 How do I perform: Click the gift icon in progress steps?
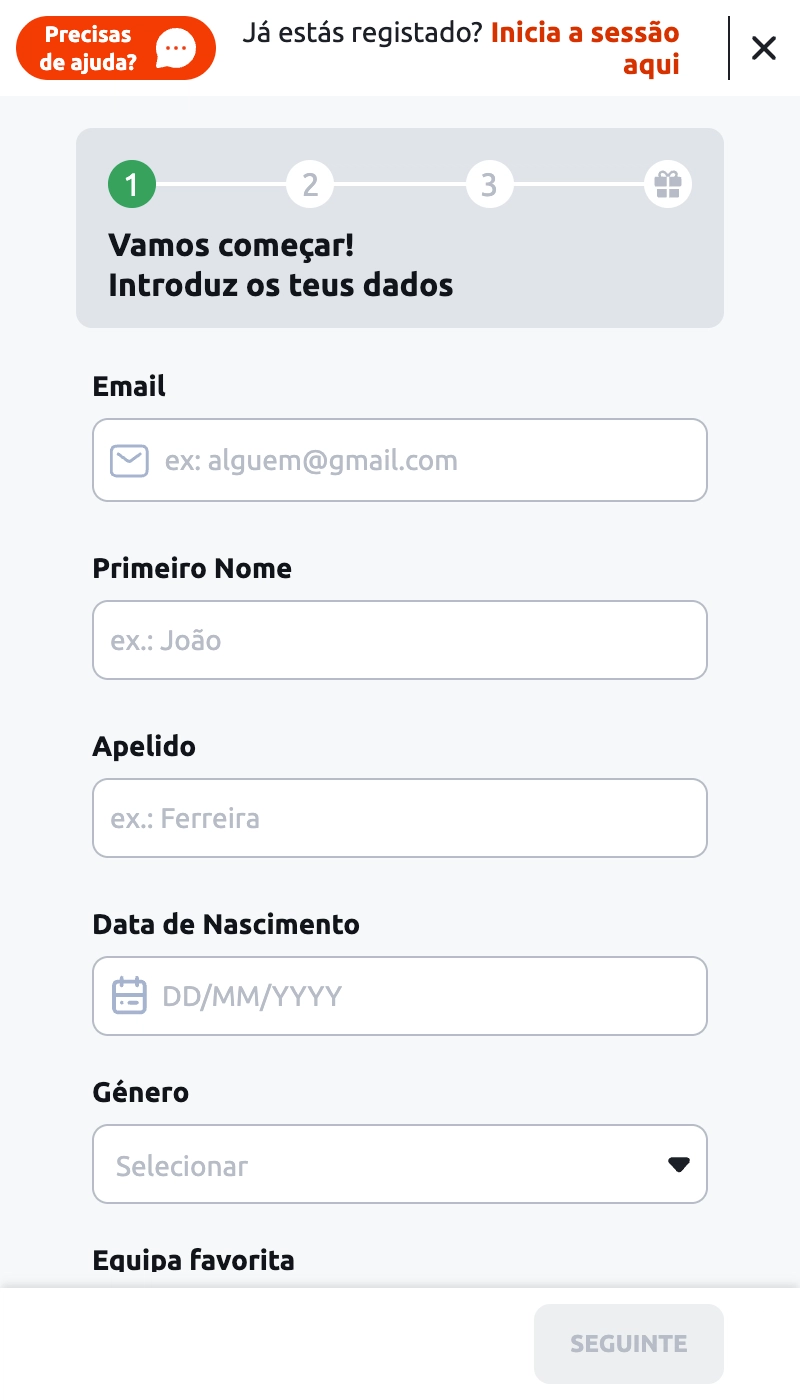point(667,185)
